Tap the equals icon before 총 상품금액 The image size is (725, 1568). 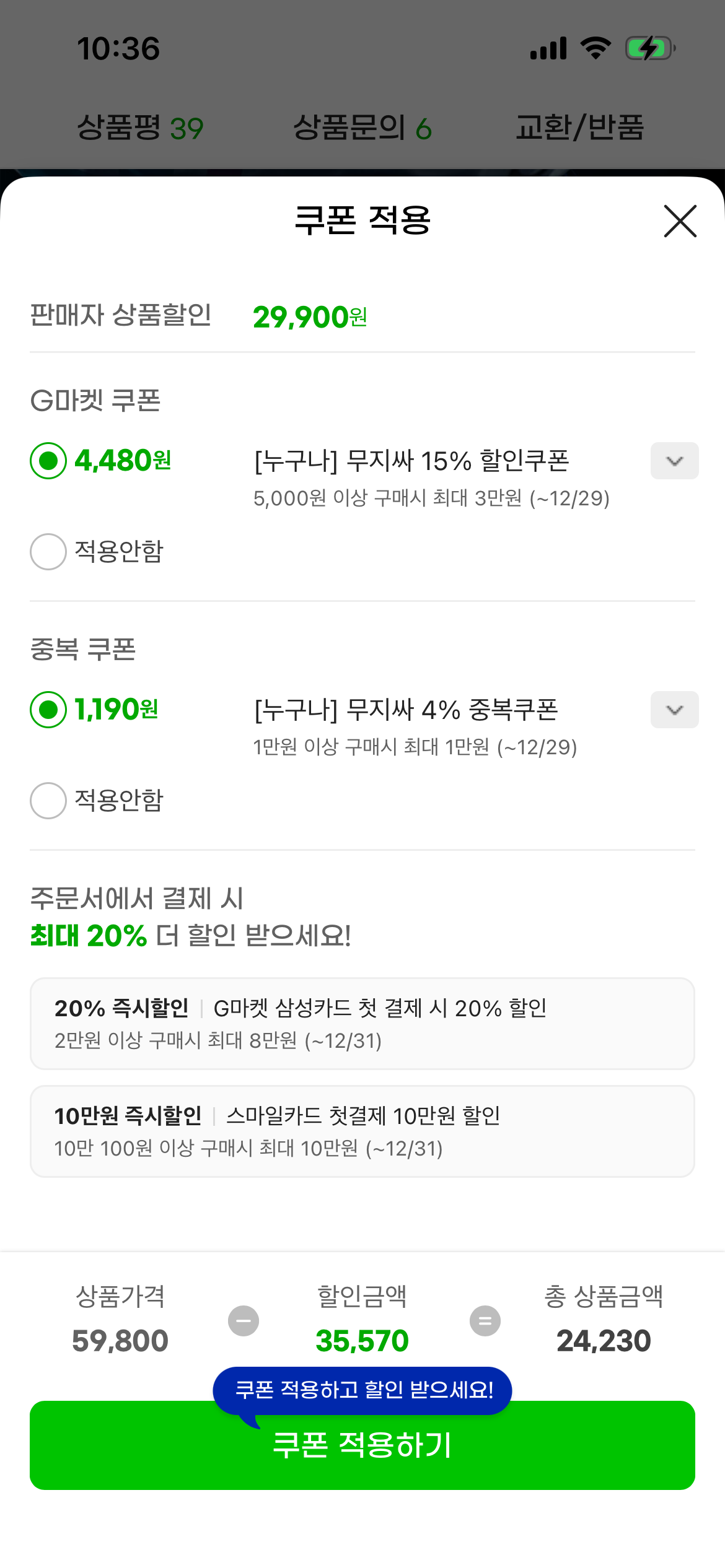(x=485, y=1321)
